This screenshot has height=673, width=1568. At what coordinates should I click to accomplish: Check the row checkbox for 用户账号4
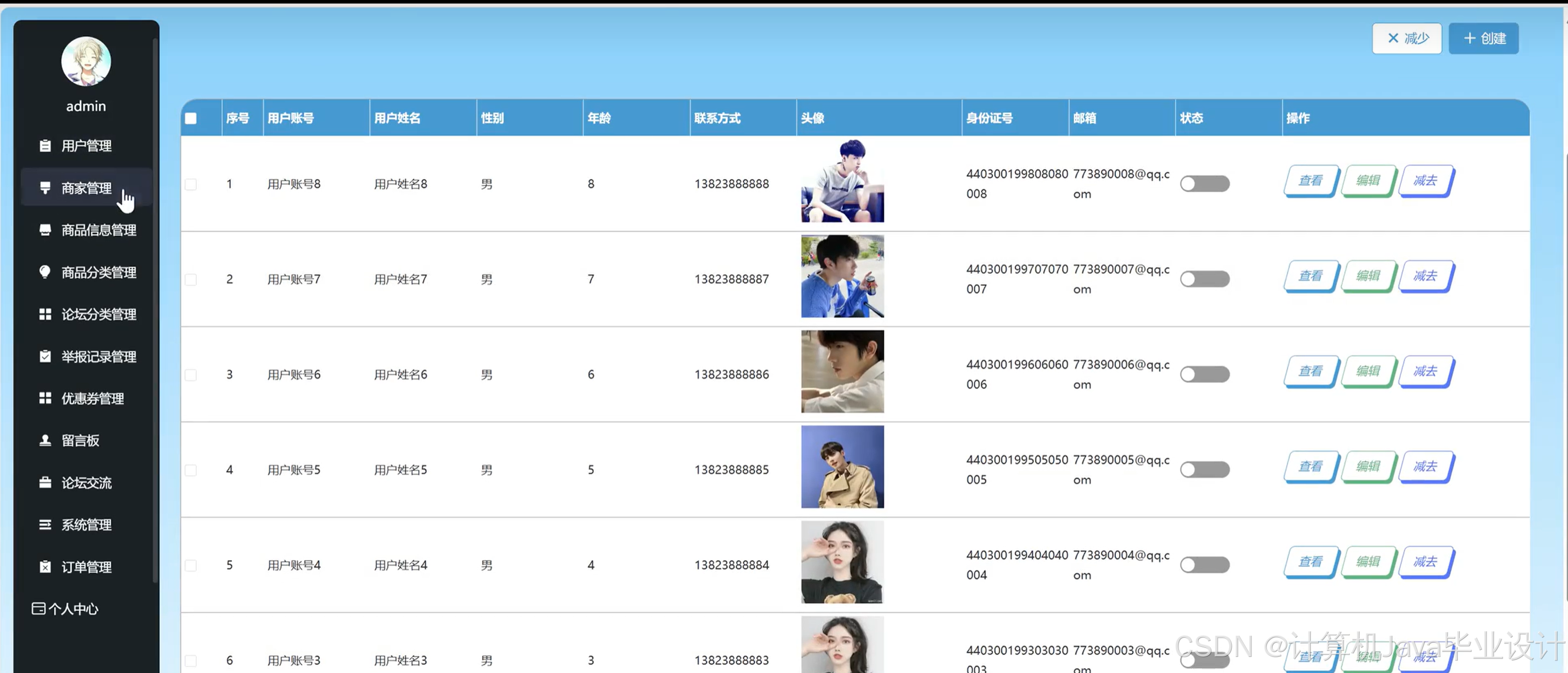pyautogui.click(x=191, y=565)
